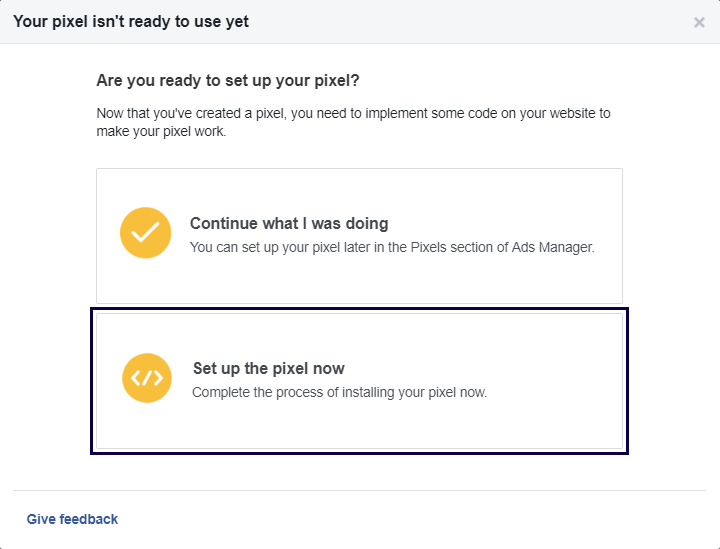This screenshot has width=720, height=549.
Task: Click the words "Ads Manager" in the first option
Action: (556, 247)
